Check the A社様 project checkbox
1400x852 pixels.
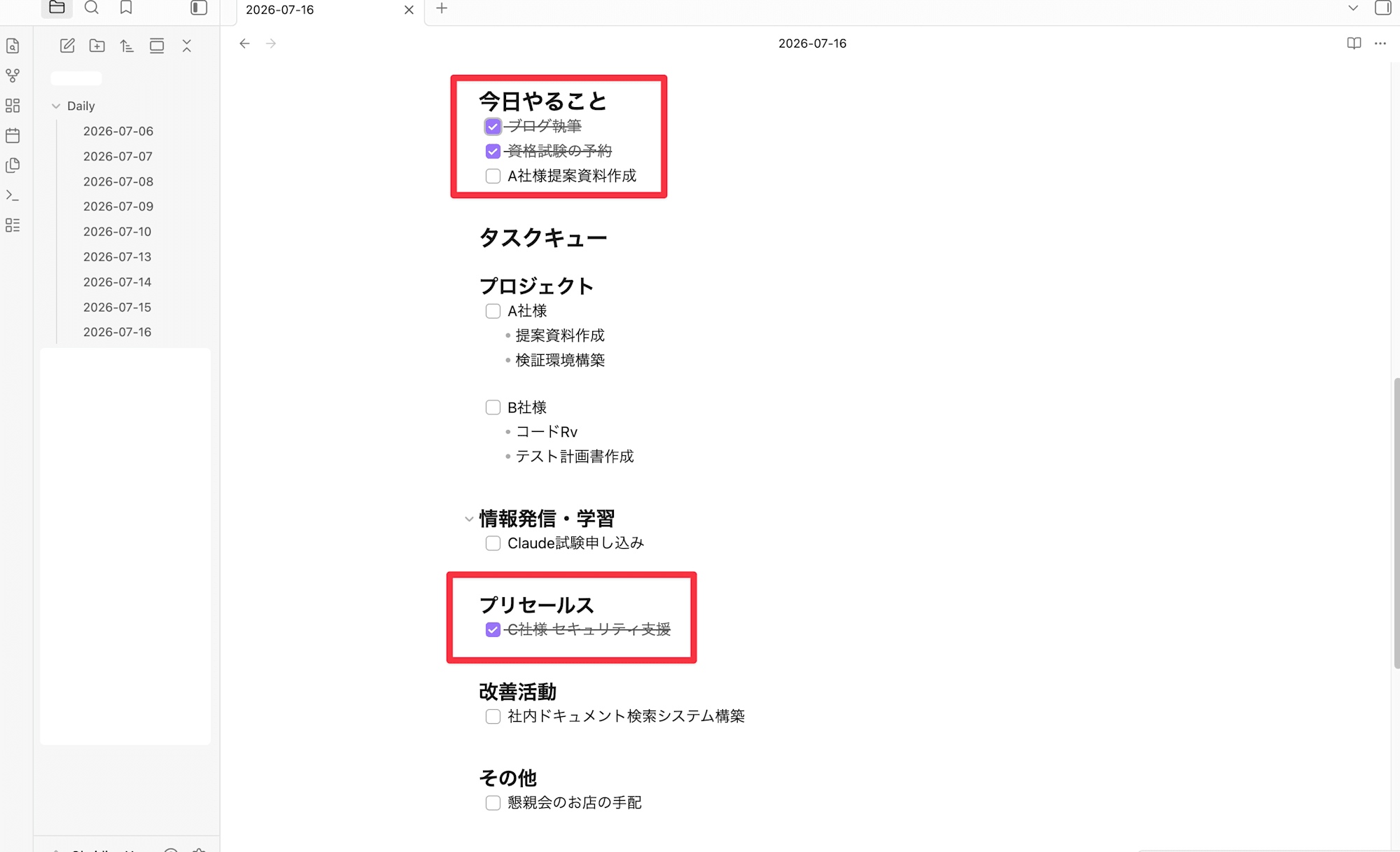(x=493, y=311)
